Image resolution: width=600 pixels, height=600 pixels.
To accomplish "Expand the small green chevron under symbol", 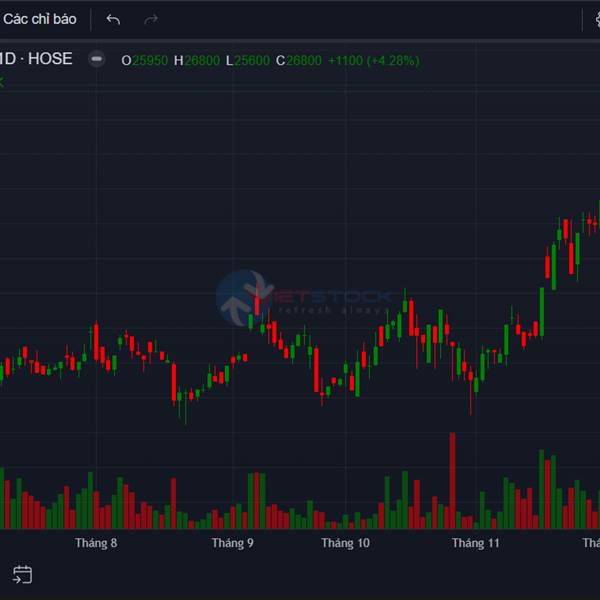I will (1, 82).
